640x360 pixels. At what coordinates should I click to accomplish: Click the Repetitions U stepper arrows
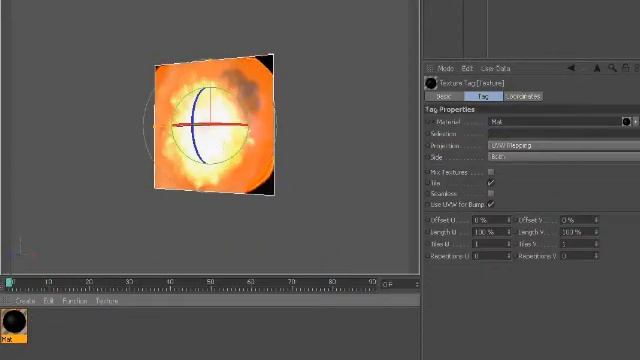point(509,256)
